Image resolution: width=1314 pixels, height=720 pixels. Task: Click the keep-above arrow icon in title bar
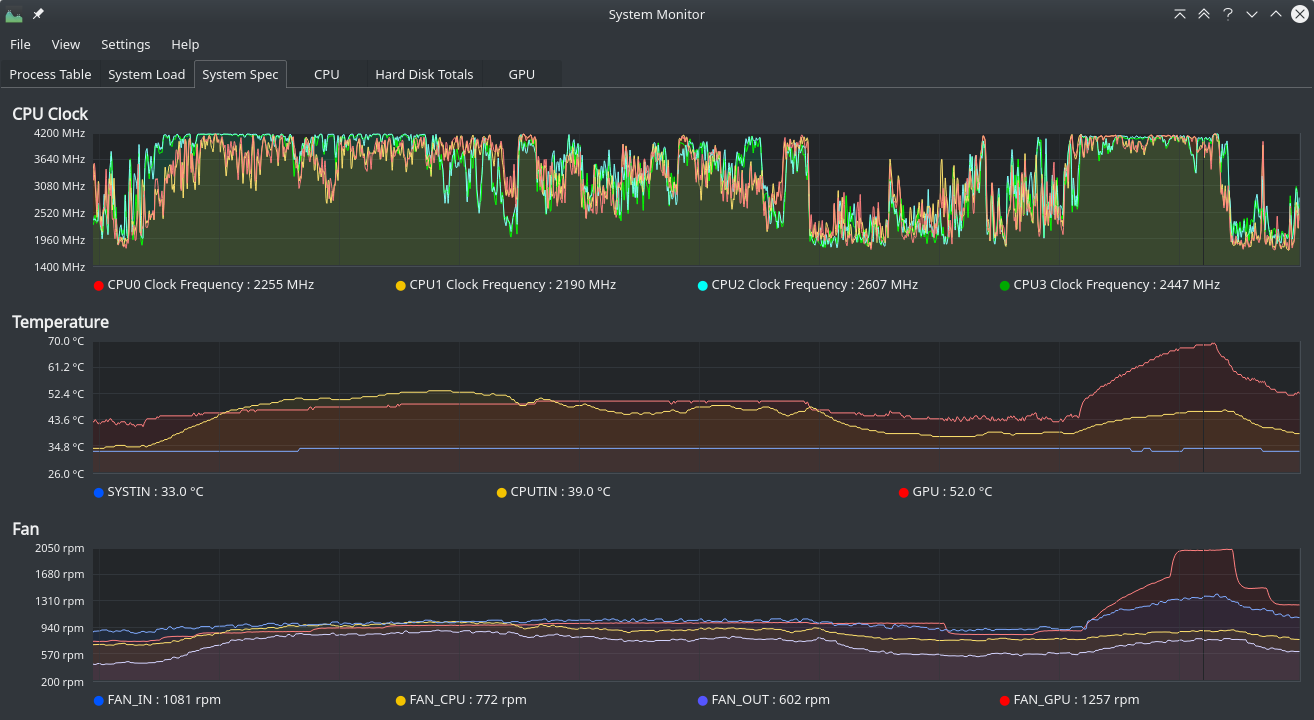tap(1180, 14)
